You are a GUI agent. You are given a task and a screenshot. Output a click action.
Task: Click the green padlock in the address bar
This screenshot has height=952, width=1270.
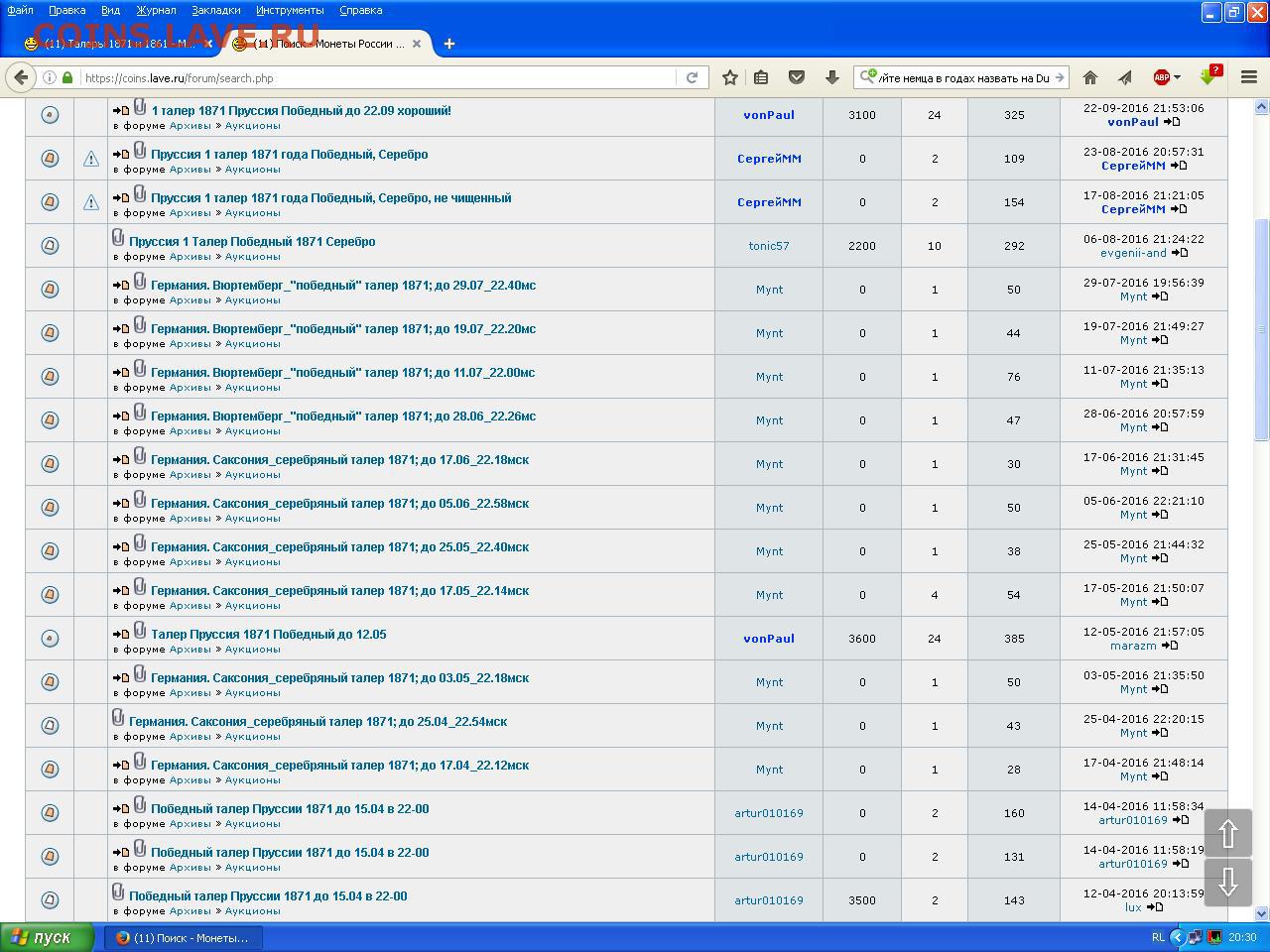(67, 77)
